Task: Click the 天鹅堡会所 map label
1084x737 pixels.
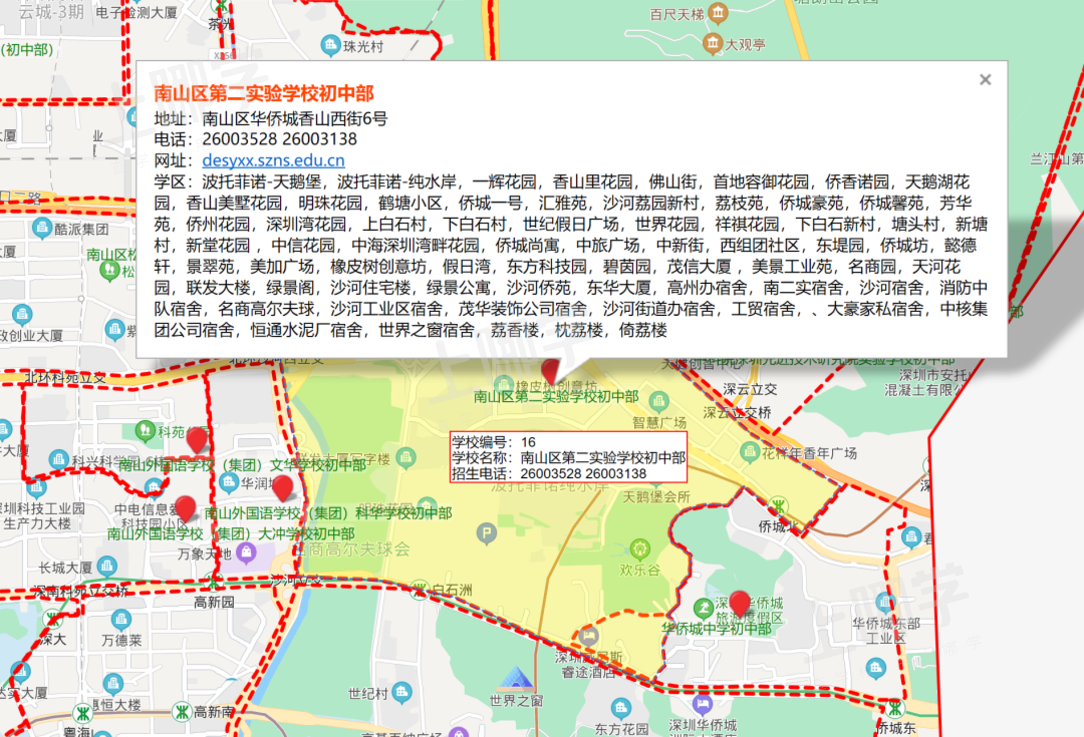Action: tap(657, 496)
